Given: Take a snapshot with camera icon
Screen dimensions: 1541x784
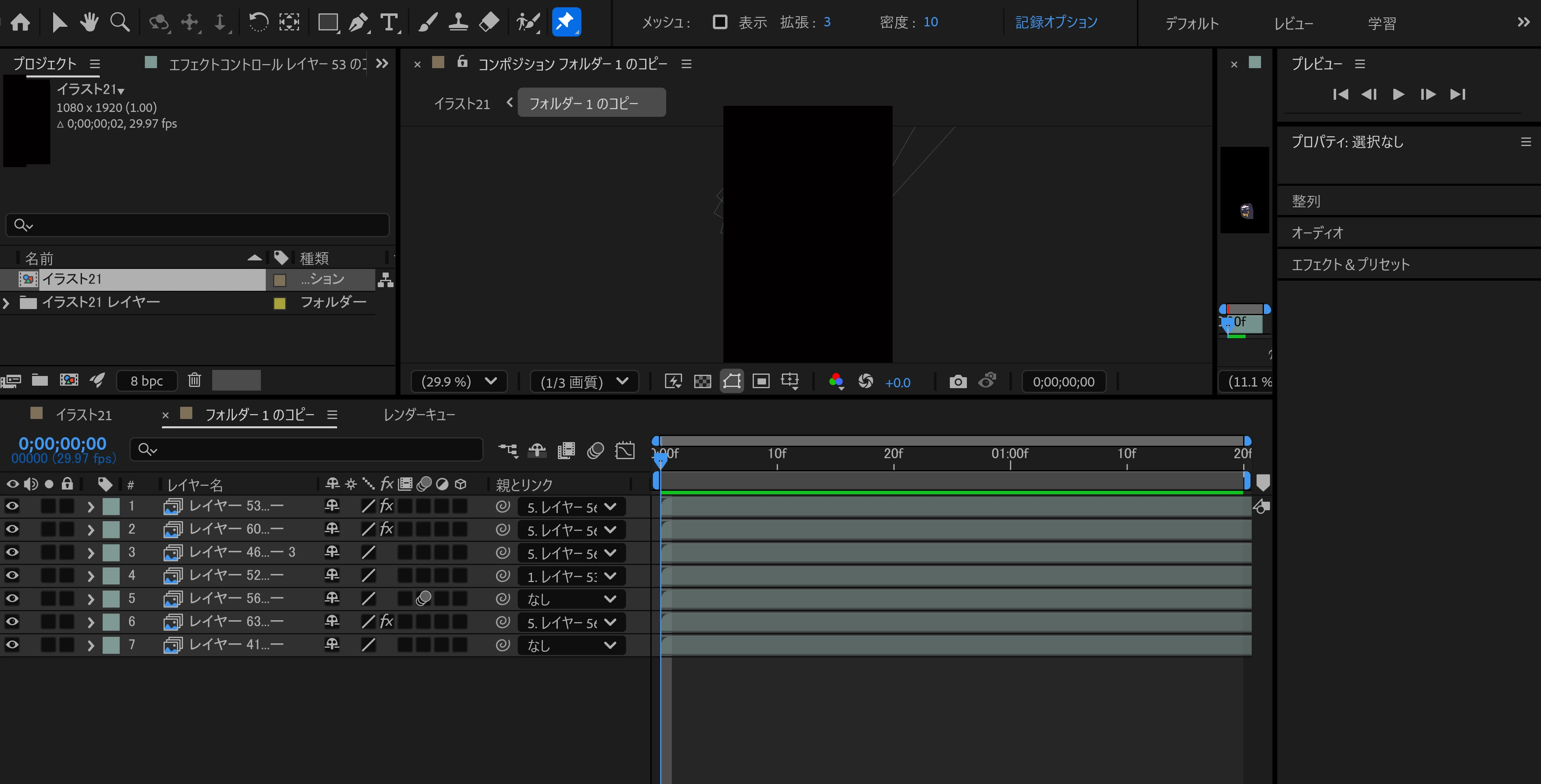Looking at the screenshot, I should tap(958, 382).
